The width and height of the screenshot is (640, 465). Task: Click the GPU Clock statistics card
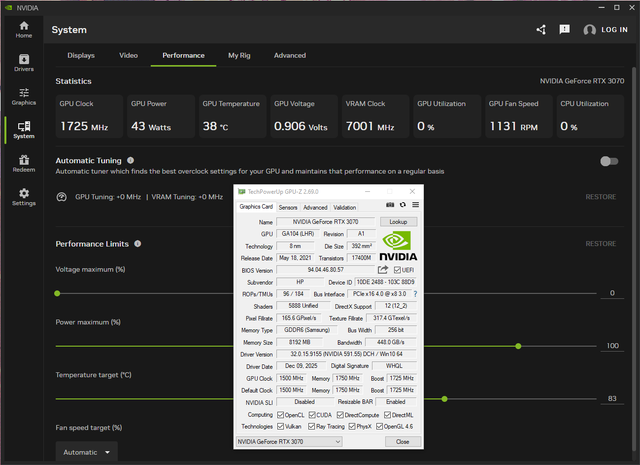tap(89, 116)
